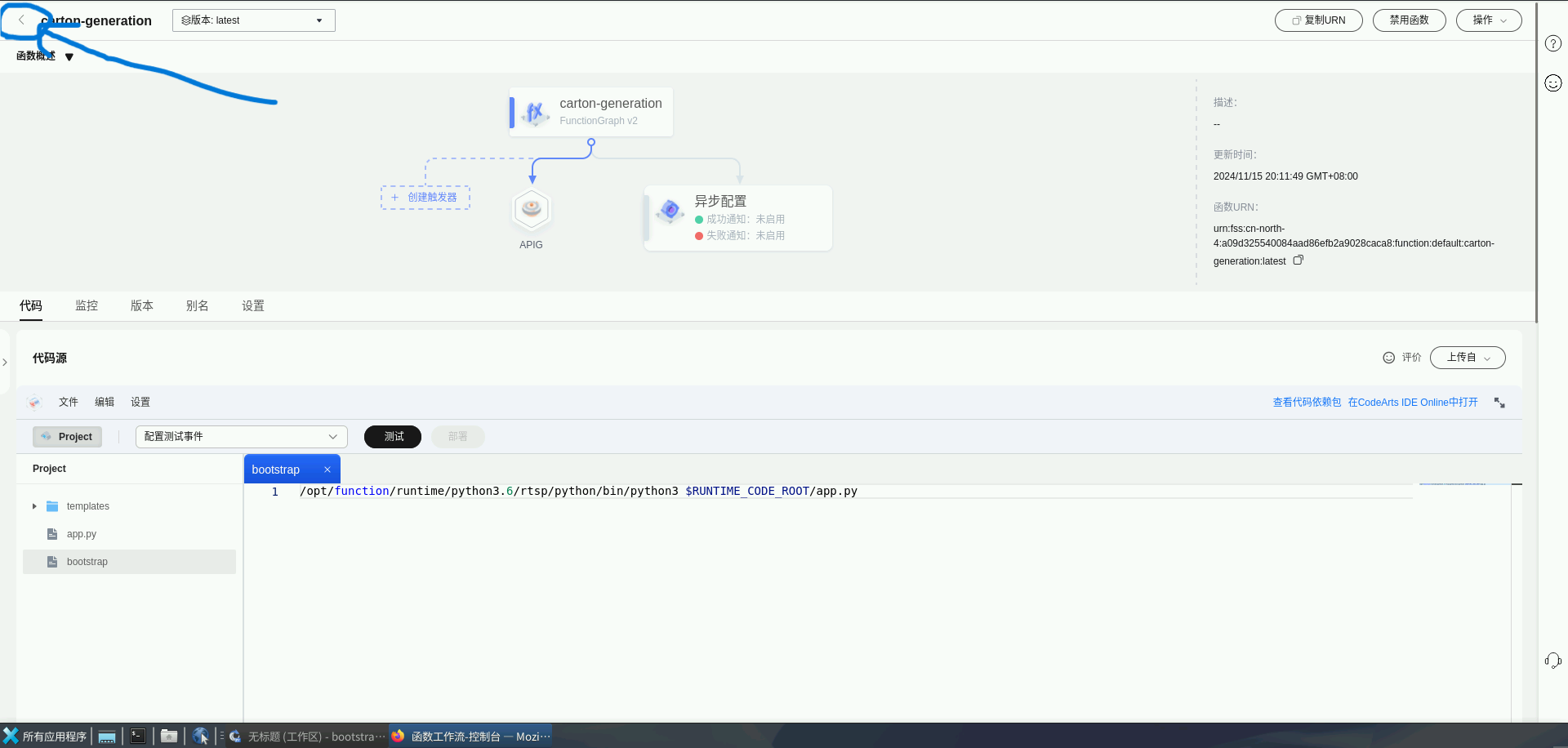Switch to the 无标题 (工作区) bootstrap window

click(307, 737)
